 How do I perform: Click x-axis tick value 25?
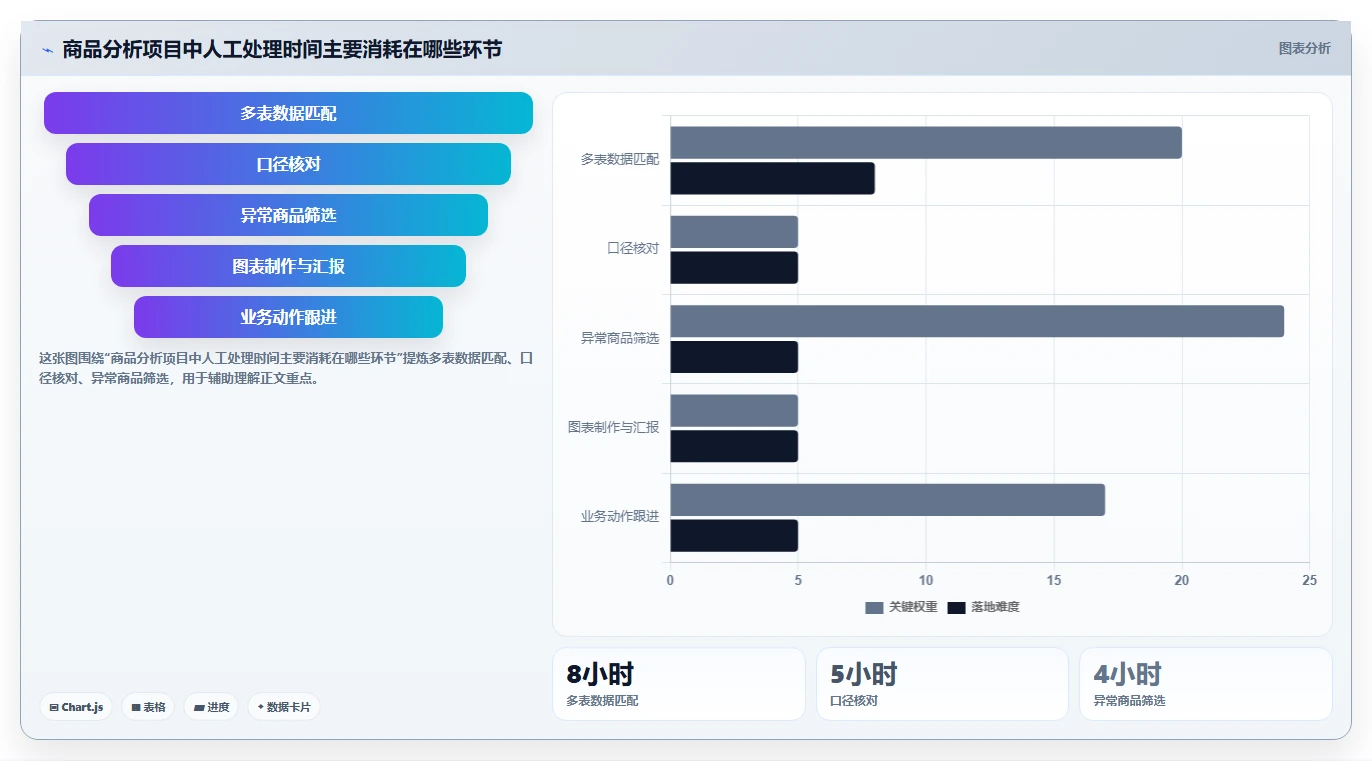click(x=1310, y=581)
